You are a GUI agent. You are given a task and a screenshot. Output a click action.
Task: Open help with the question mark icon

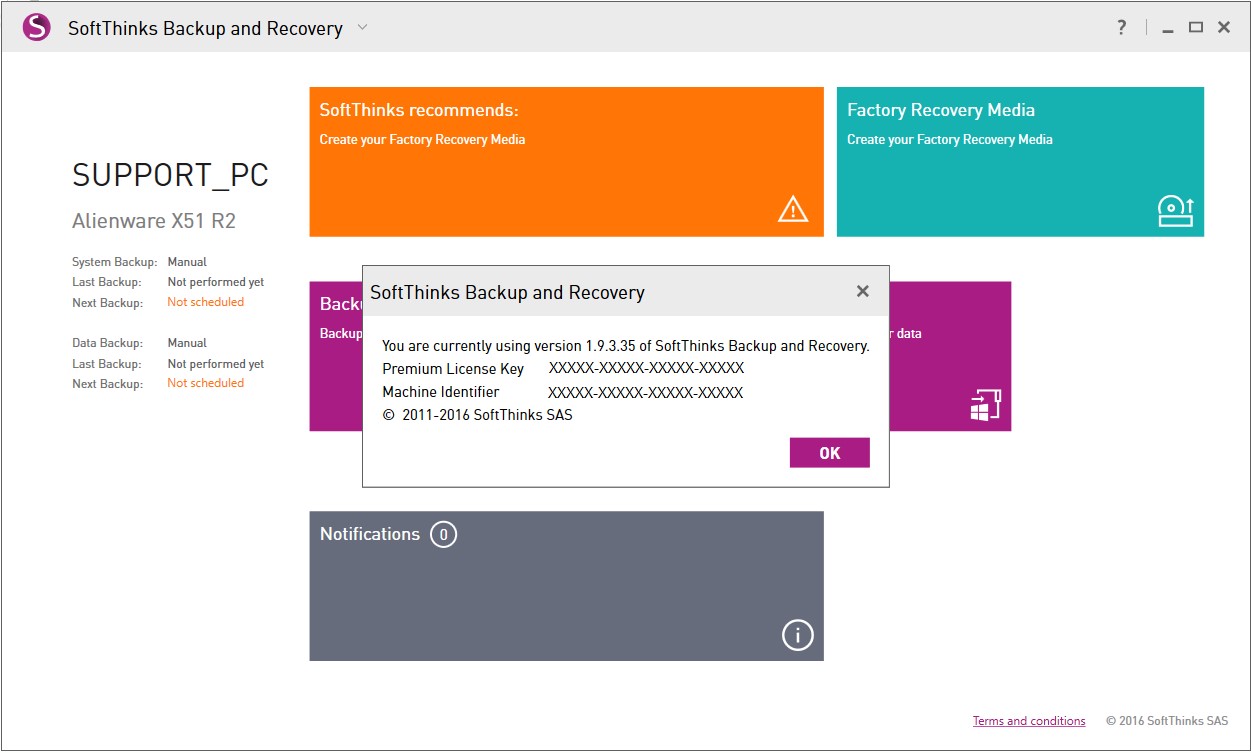[1122, 28]
